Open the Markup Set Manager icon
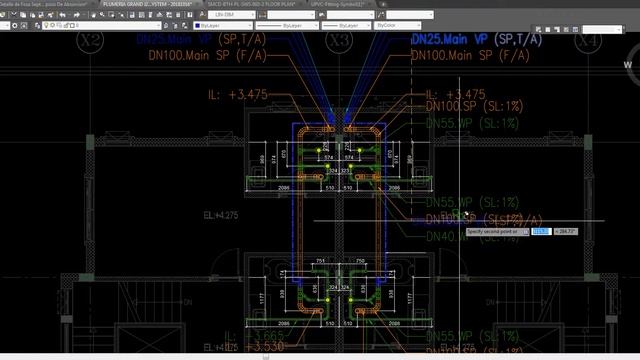 coord(169,15)
